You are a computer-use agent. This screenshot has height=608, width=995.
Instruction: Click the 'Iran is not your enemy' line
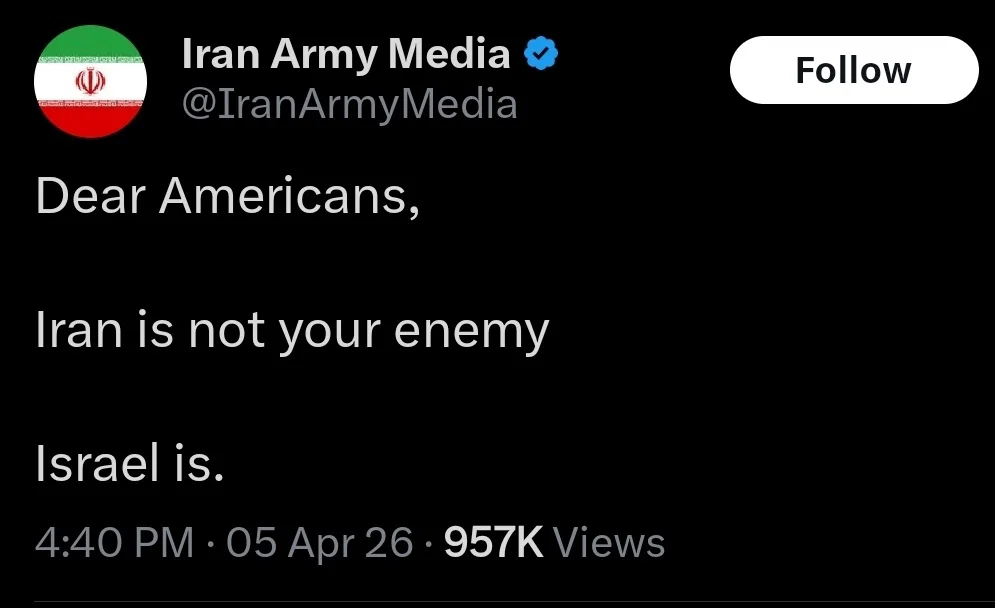point(292,331)
